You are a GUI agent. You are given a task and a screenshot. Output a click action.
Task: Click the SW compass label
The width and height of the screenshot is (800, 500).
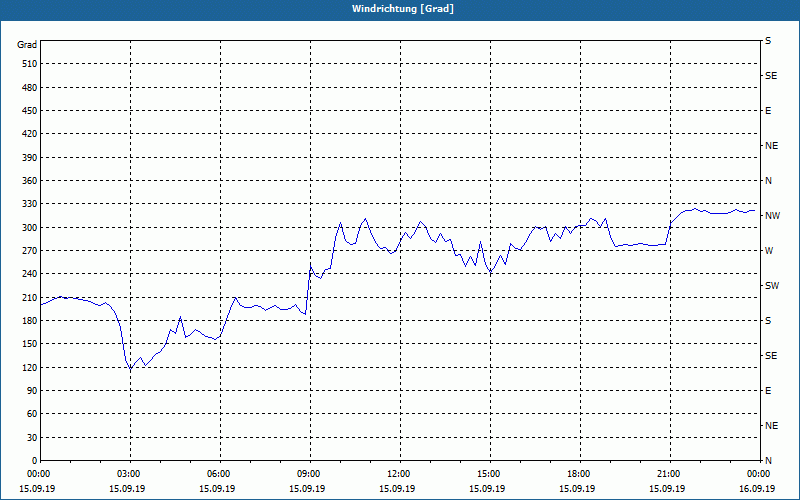772,286
